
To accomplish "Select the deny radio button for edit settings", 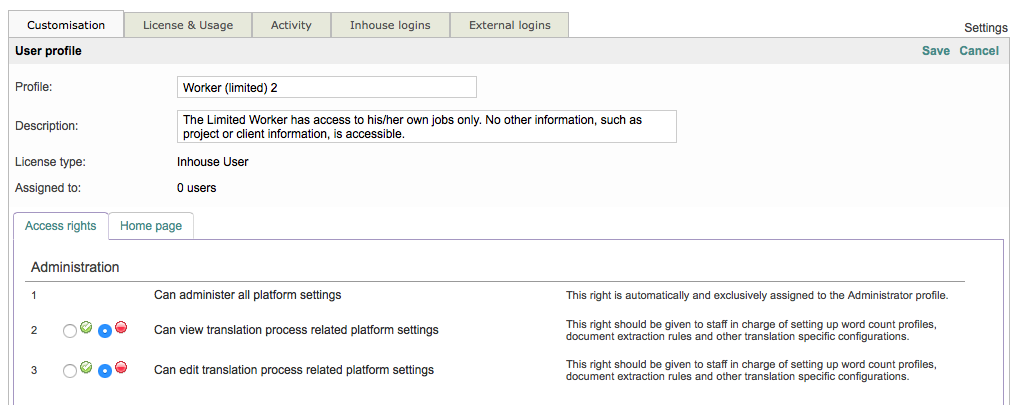I will (105, 371).
